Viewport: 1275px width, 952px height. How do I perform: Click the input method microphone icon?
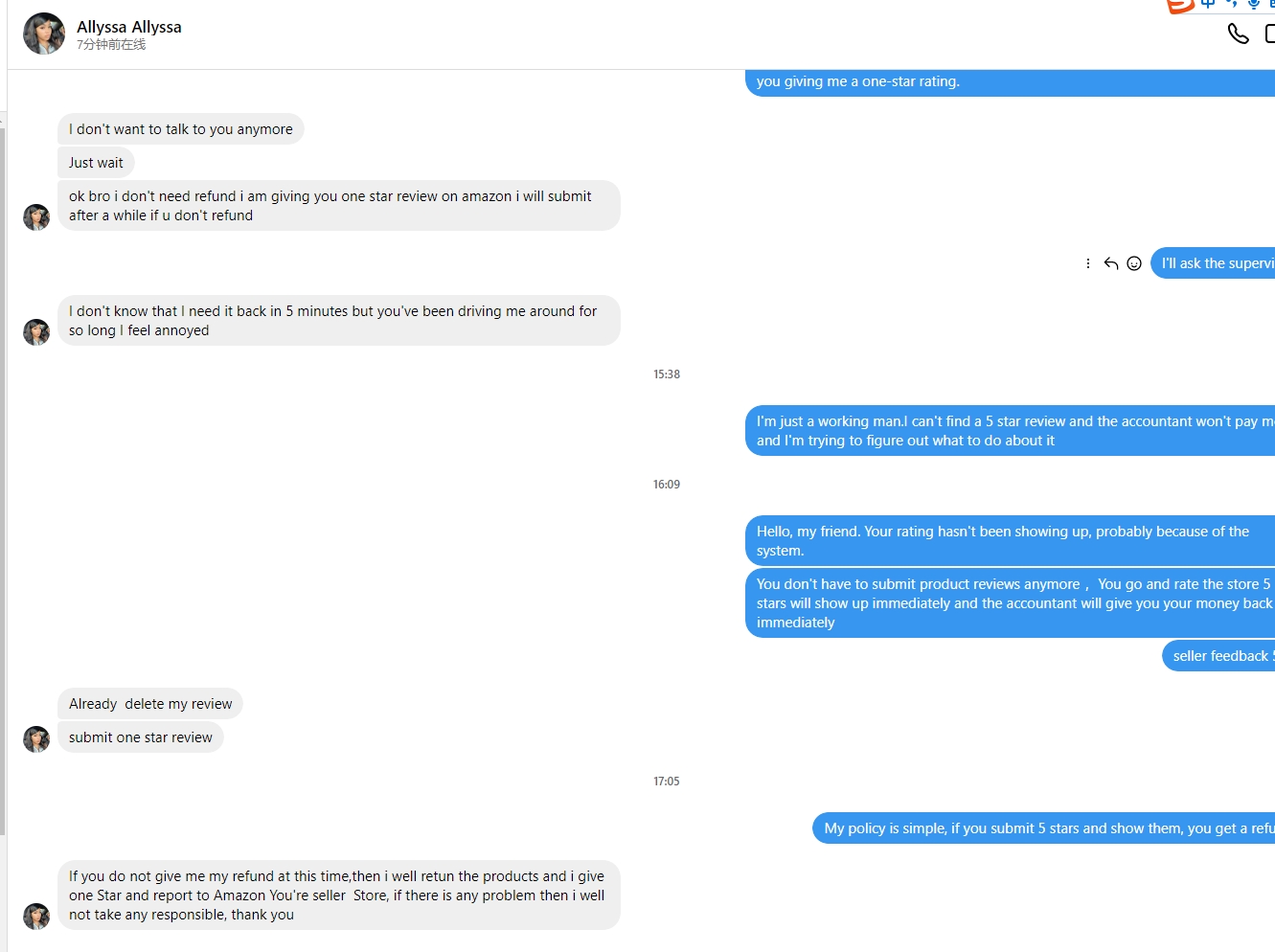click(1253, 4)
